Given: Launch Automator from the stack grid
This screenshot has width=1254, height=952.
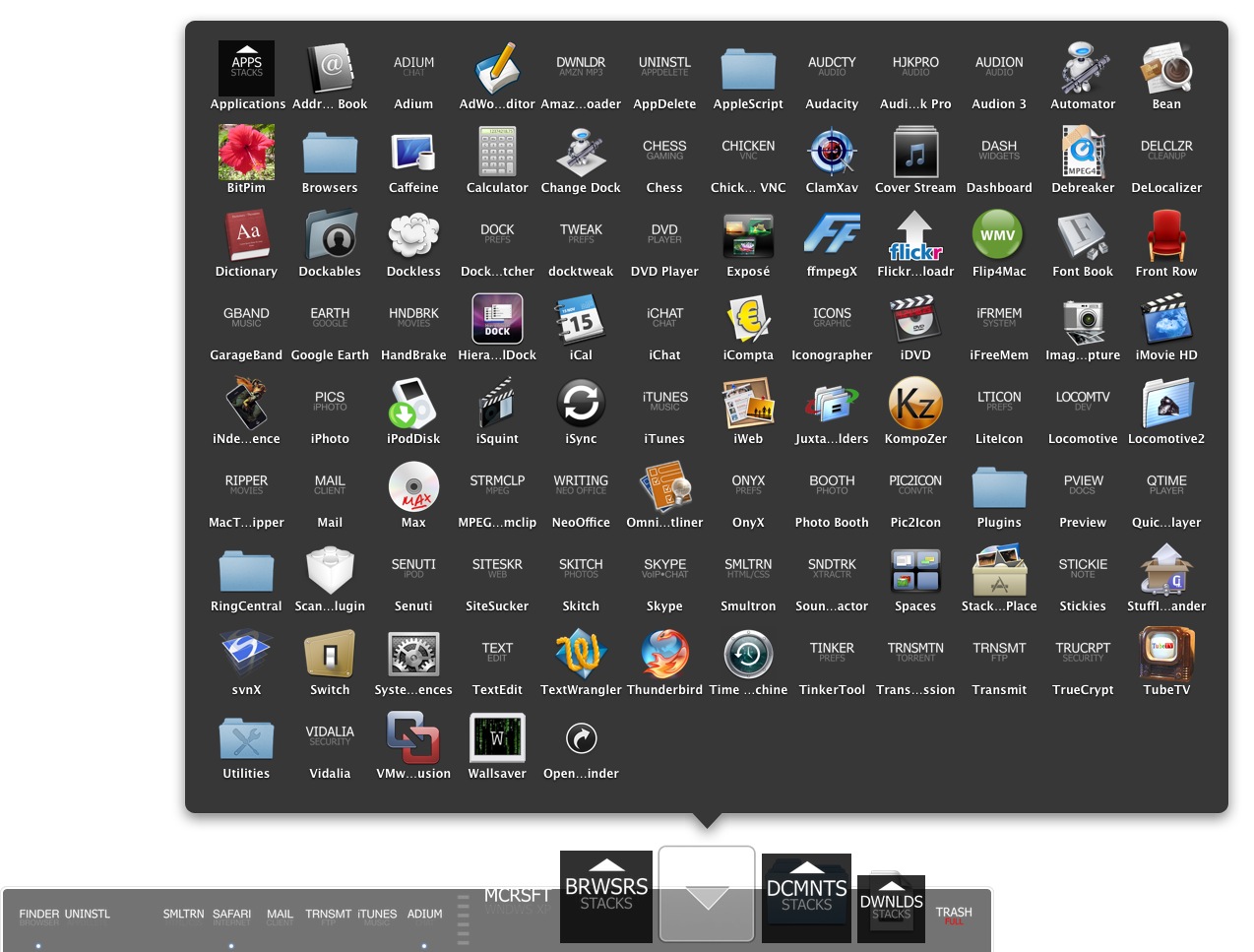Looking at the screenshot, I should [x=1083, y=68].
